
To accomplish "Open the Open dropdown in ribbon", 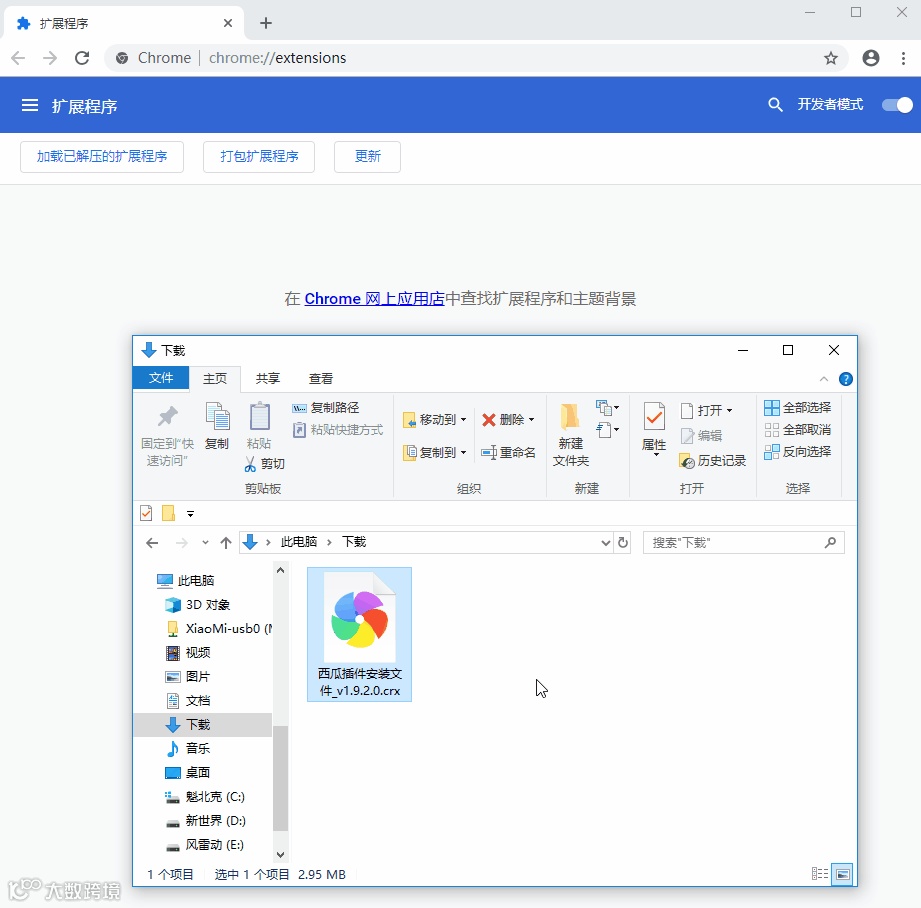I will click(707, 411).
